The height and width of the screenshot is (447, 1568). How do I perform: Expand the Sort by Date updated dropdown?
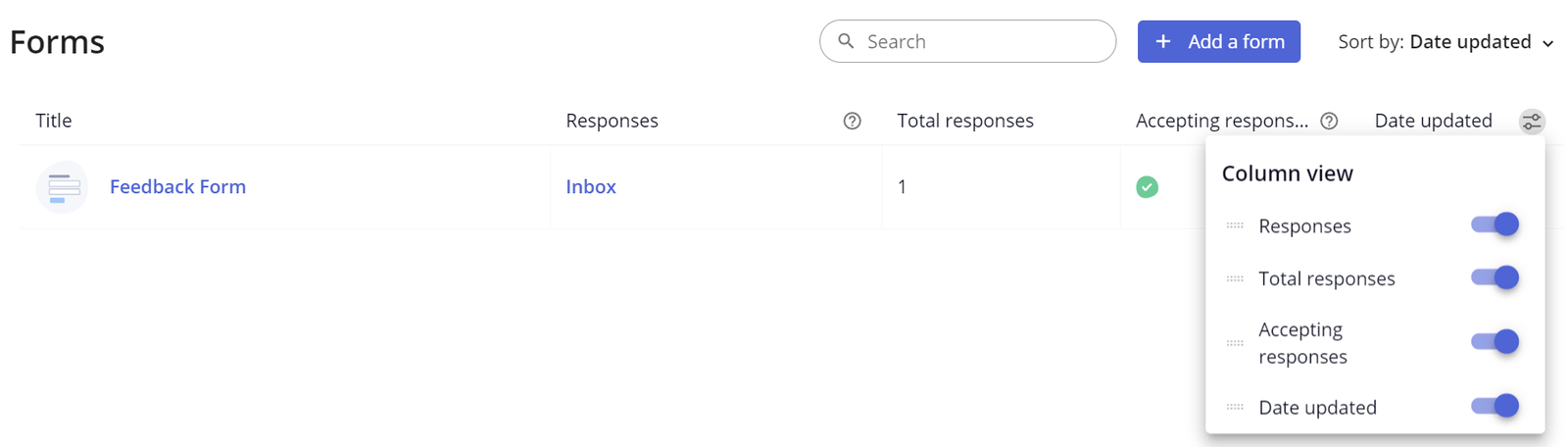point(1445,42)
